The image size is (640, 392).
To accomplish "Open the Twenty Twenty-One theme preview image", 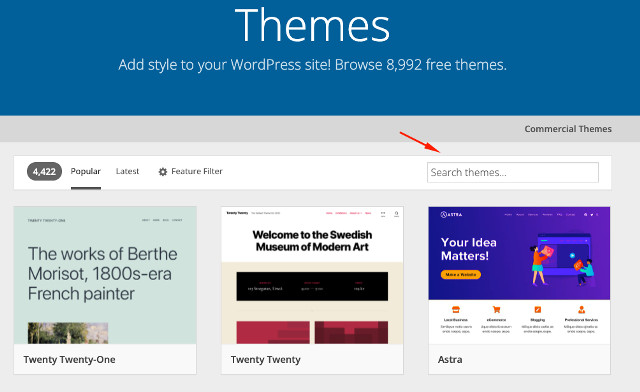I will coord(105,275).
